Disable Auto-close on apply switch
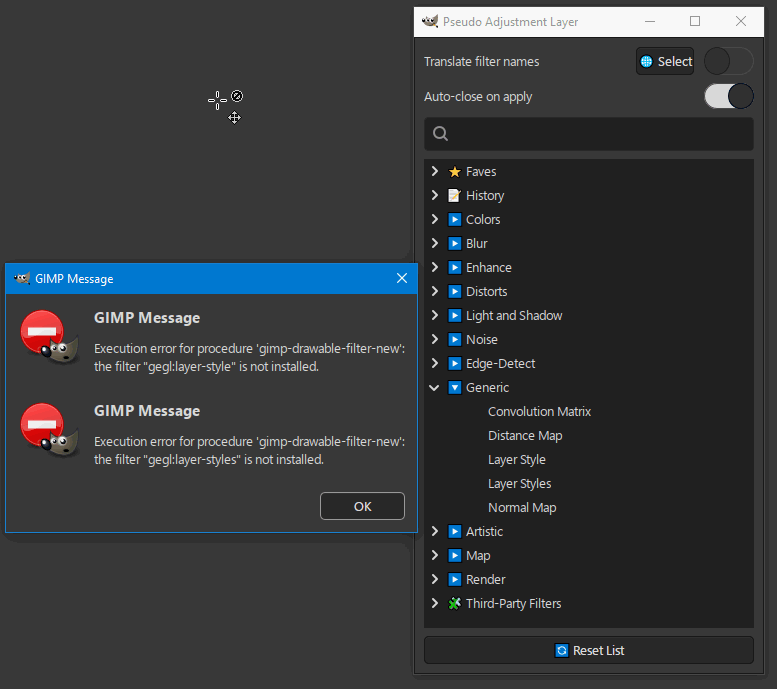The width and height of the screenshot is (777, 689). (x=728, y=96)
